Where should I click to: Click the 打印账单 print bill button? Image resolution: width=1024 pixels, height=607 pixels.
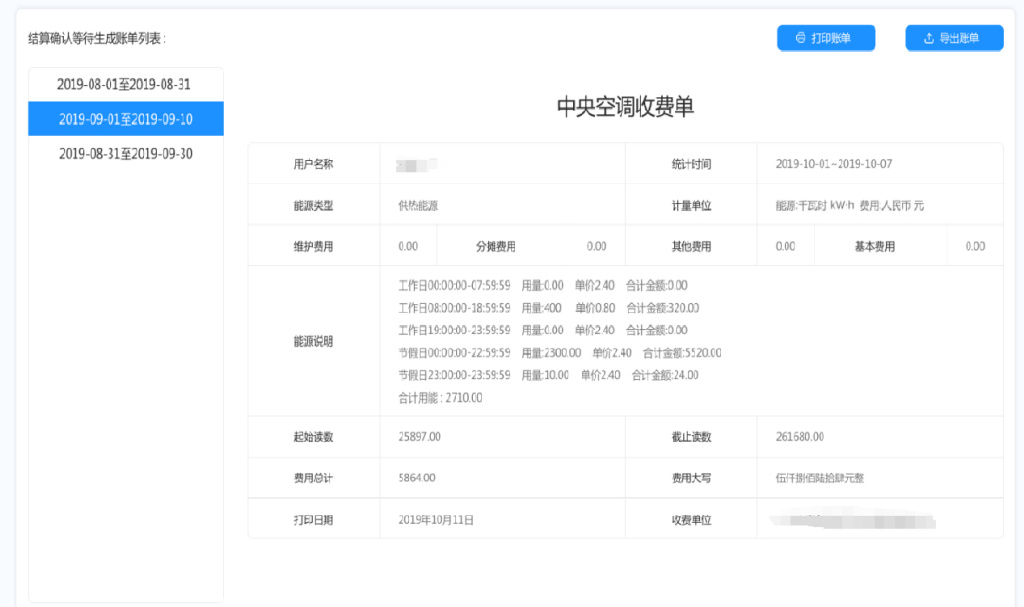click(x=825, y=38)
